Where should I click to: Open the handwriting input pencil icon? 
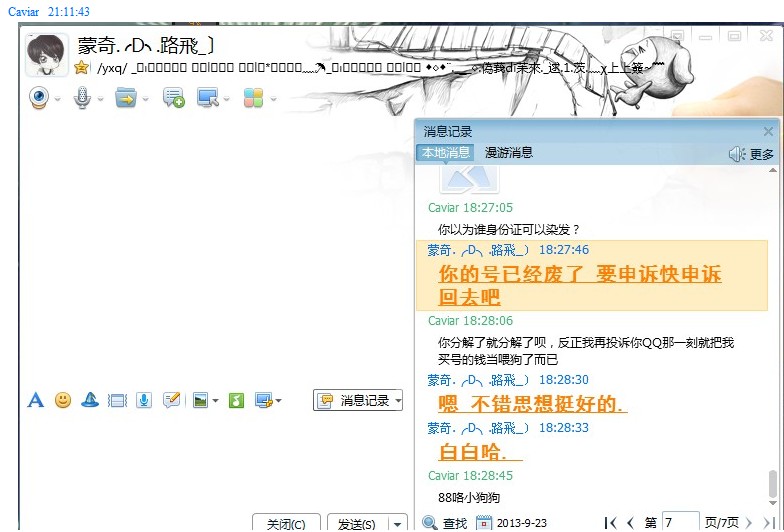point(172,400)
